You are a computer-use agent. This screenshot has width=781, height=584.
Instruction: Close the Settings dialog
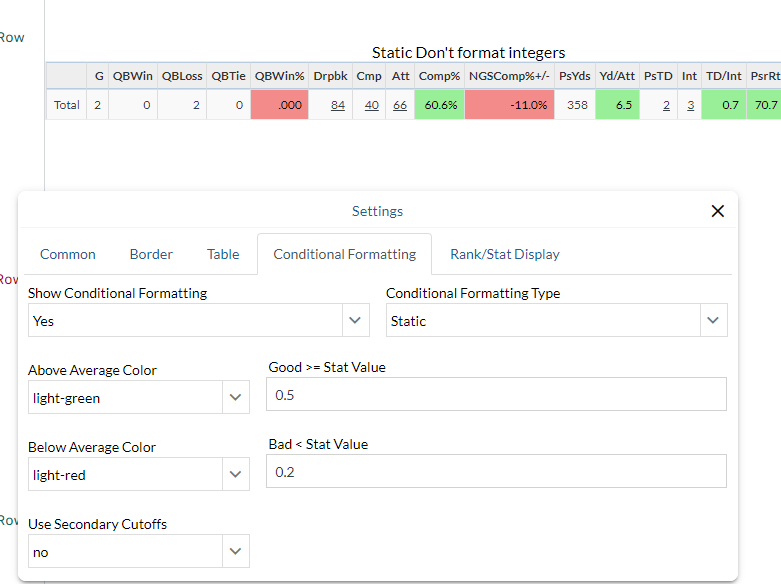point(717,211)
